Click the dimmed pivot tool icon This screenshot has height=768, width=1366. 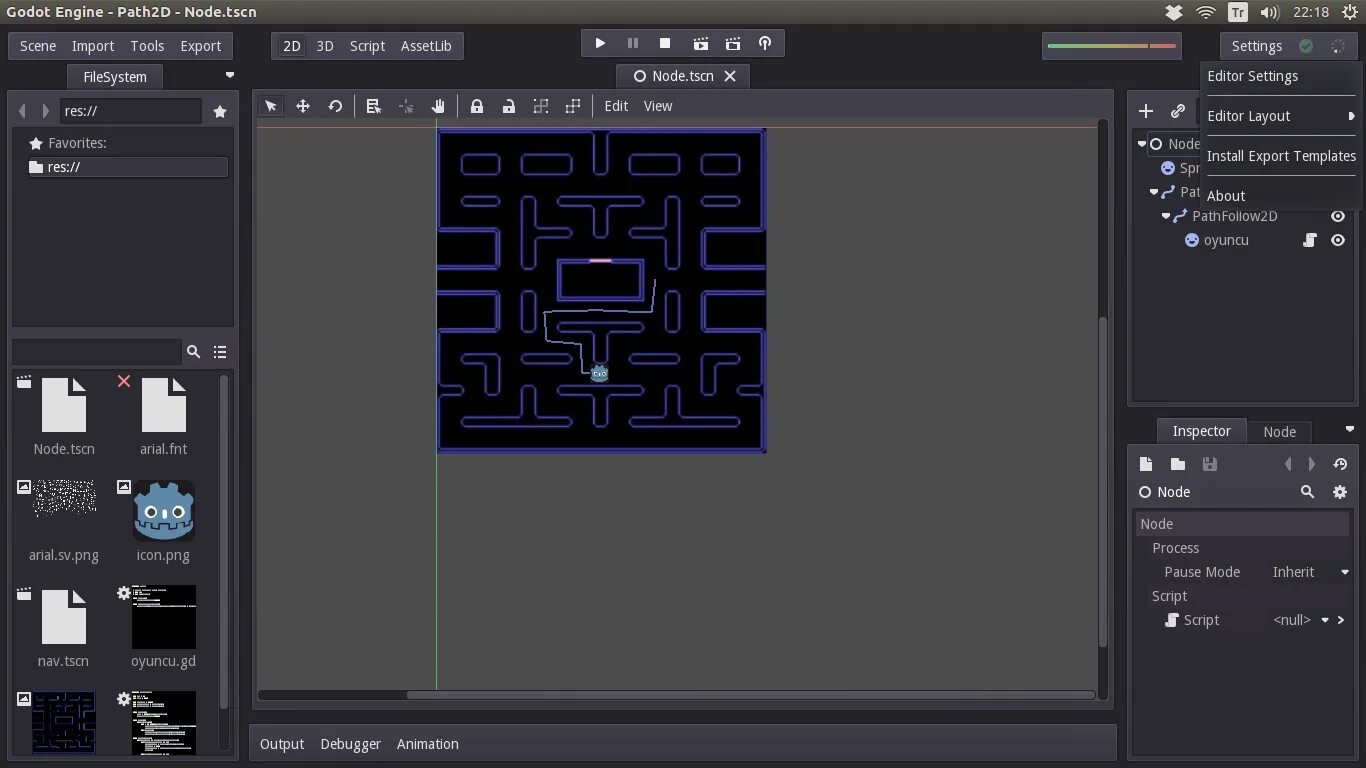(405, 106)
